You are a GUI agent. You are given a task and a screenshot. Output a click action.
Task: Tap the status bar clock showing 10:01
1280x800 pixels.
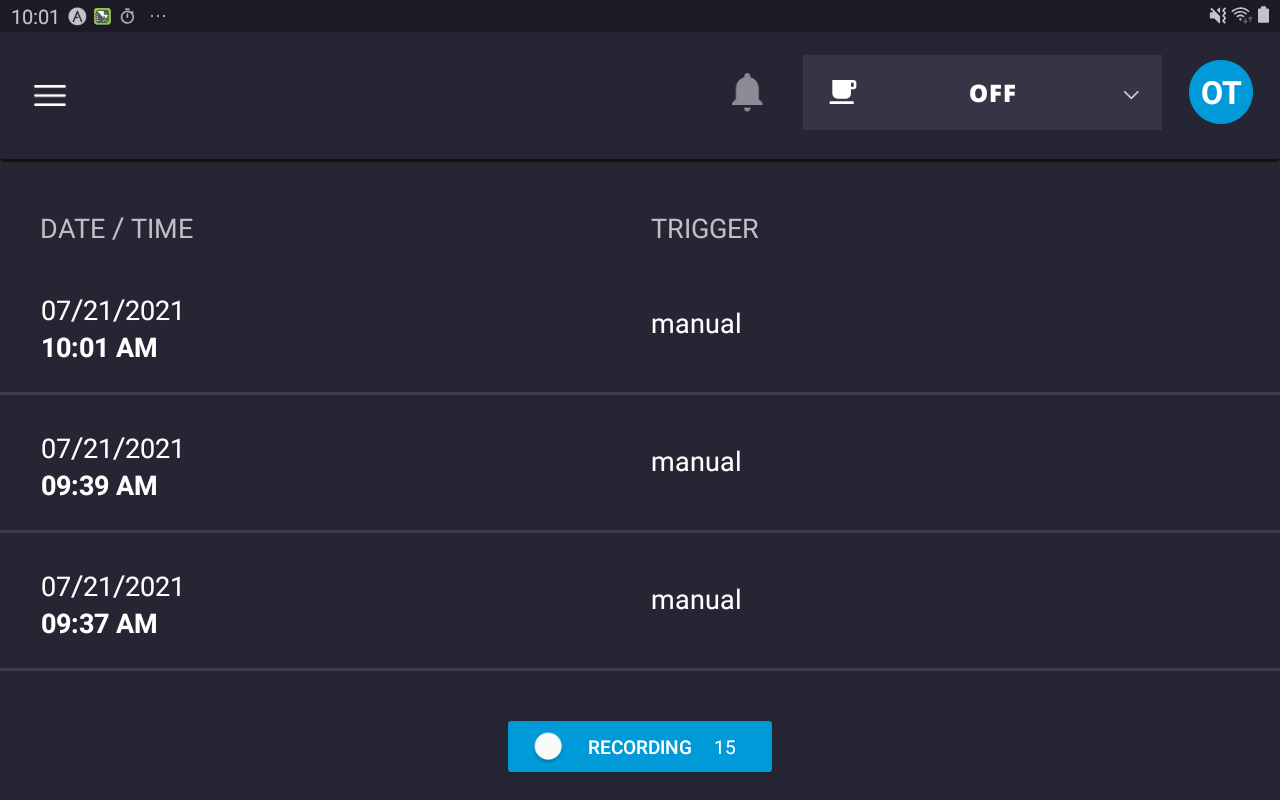click(x=35, y=16)
